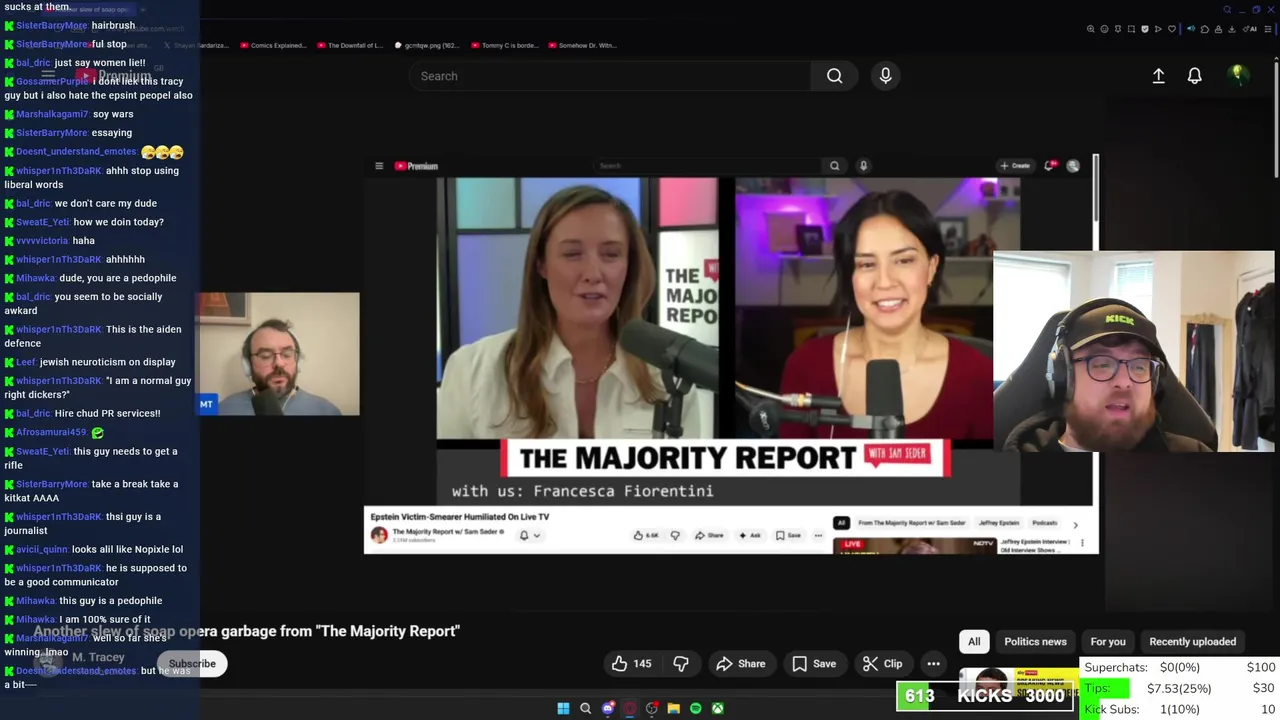Open Discord from the taskbar

point(608,708)
